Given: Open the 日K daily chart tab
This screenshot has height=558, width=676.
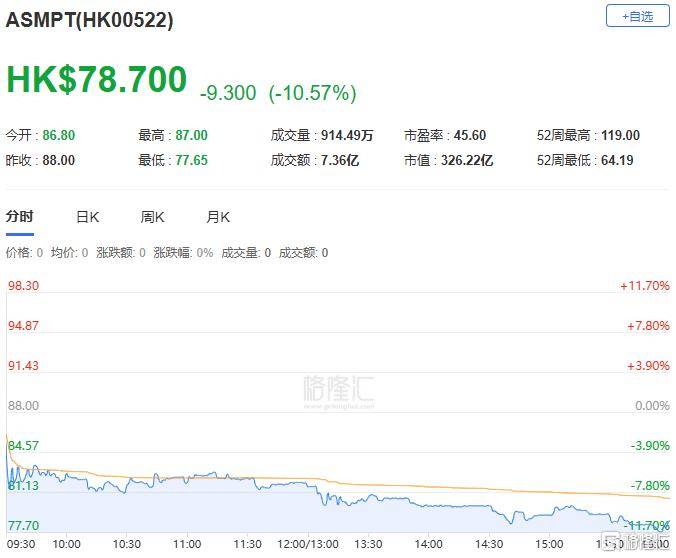Looking at the screenshot, I should click(88, 216).
